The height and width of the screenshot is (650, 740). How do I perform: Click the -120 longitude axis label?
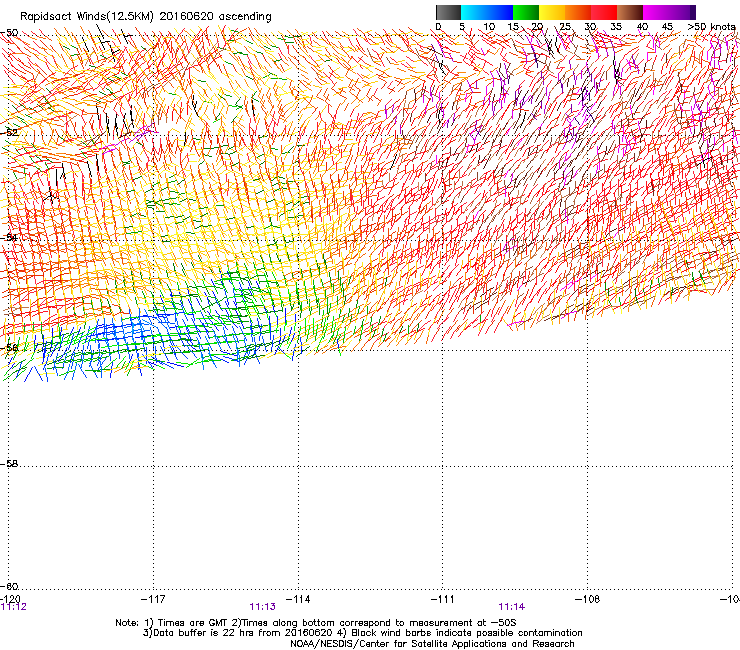(10, 599)
